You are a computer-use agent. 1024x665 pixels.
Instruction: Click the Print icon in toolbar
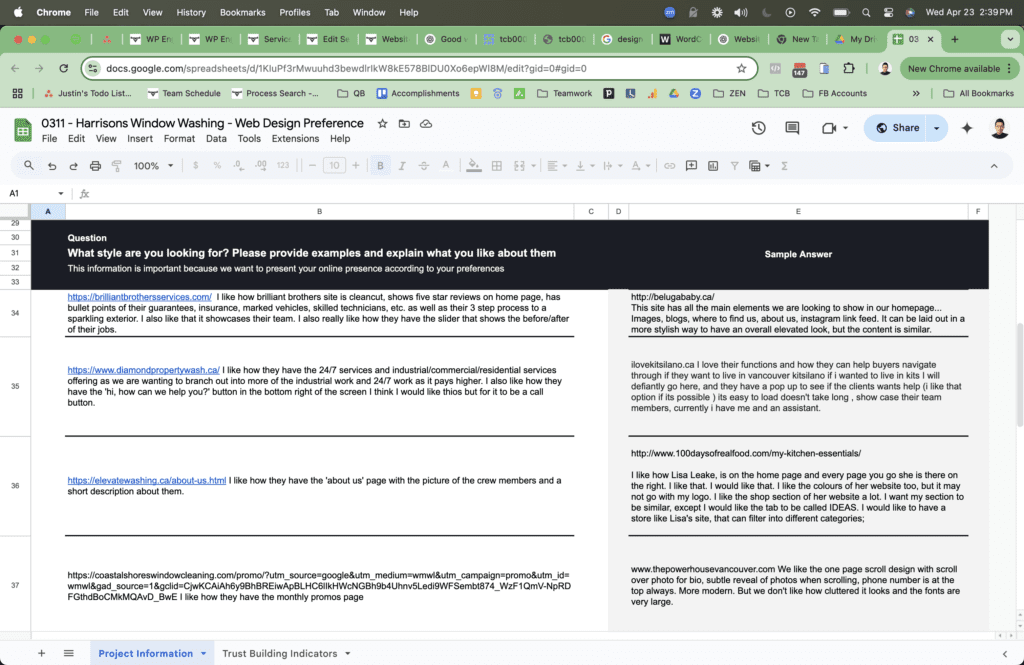(x=95, y=166)
